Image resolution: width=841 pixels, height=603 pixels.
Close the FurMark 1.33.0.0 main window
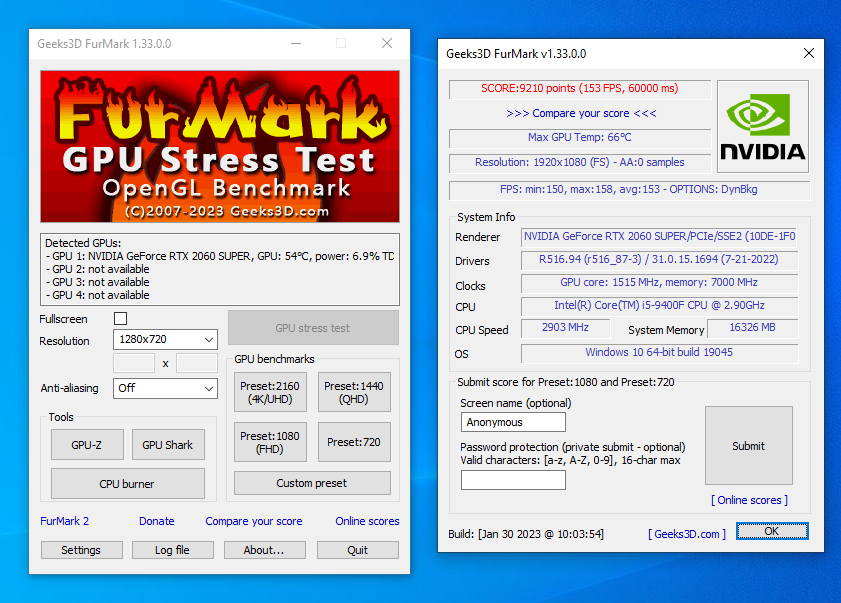387,43
